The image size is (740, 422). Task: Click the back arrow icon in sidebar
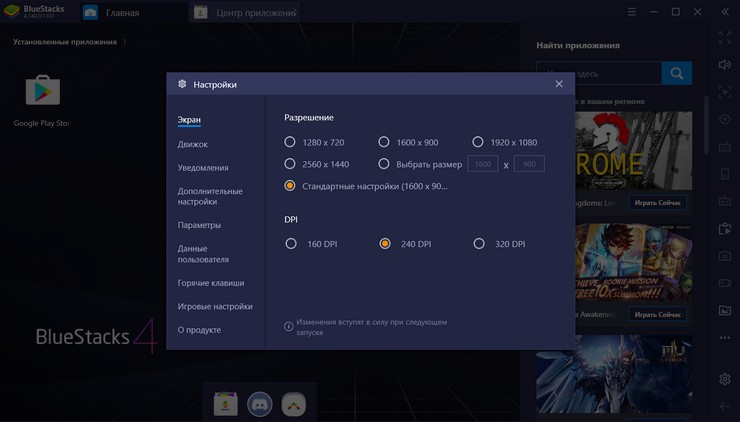[725, 407]
